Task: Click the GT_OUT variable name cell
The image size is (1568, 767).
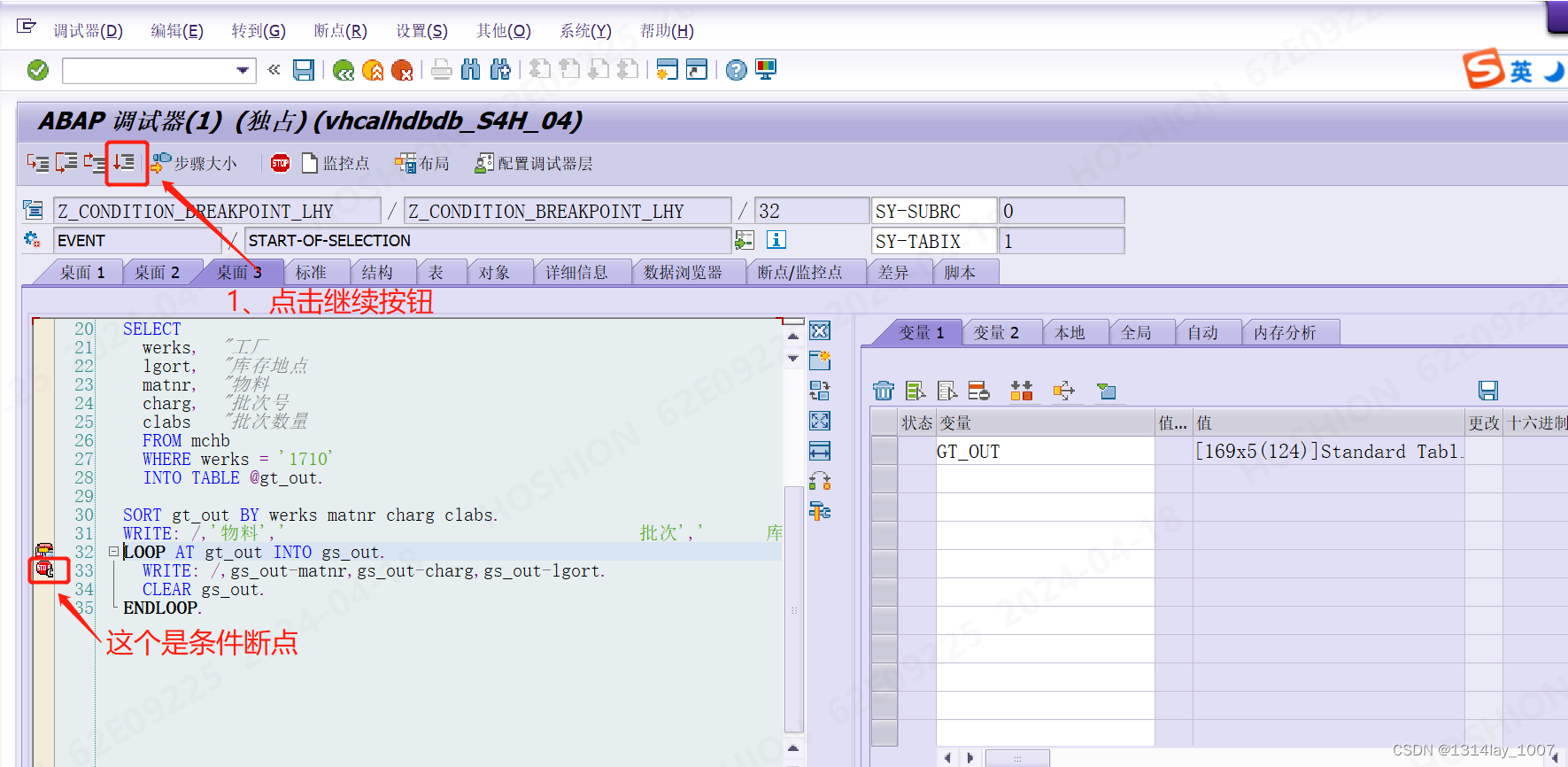Action: (1045, 451)
